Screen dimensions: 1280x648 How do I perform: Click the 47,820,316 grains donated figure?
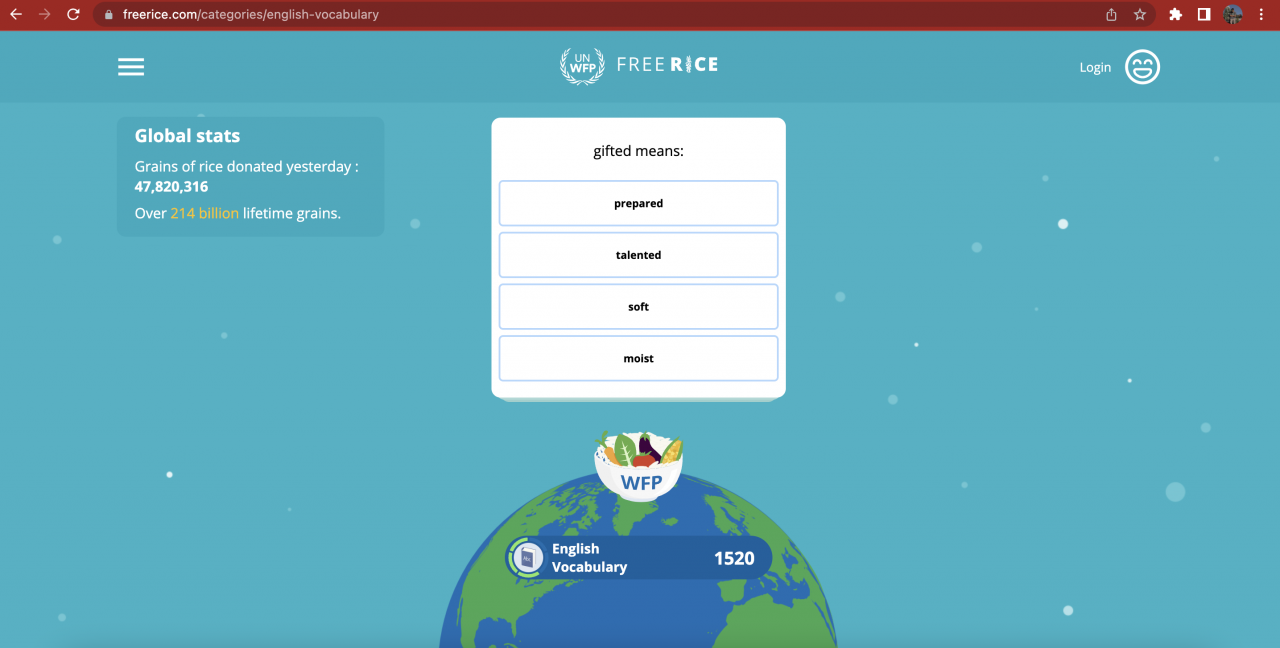[x=171, y=187]
